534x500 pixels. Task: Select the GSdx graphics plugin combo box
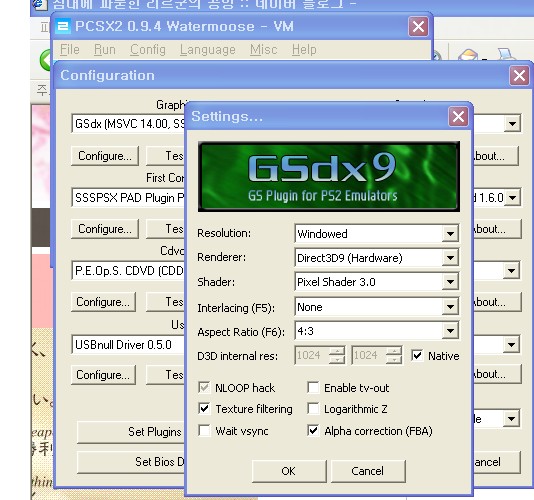click(128, 124)
